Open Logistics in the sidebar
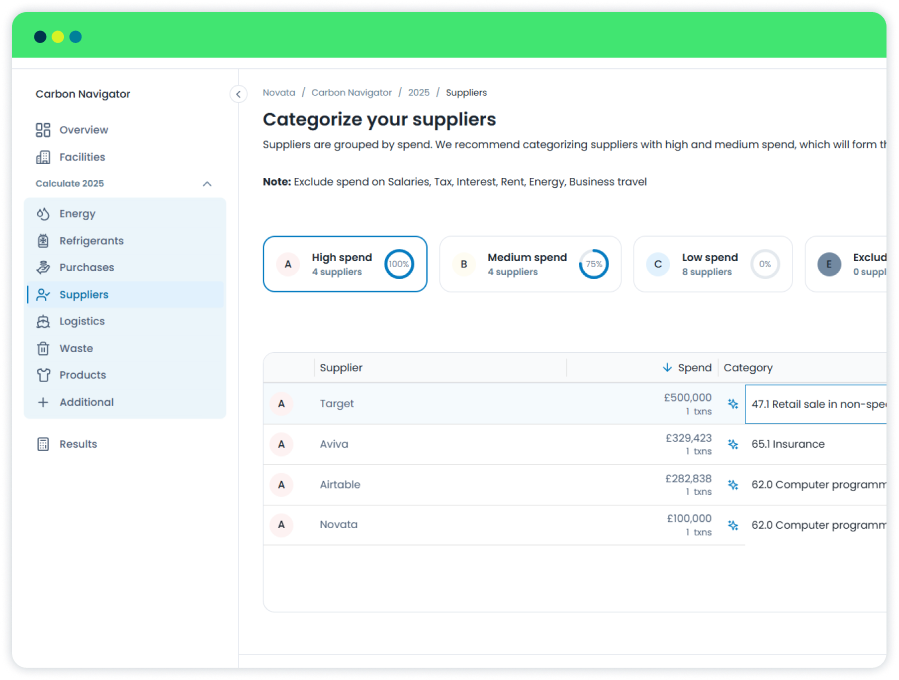 (x=125, y=322)
